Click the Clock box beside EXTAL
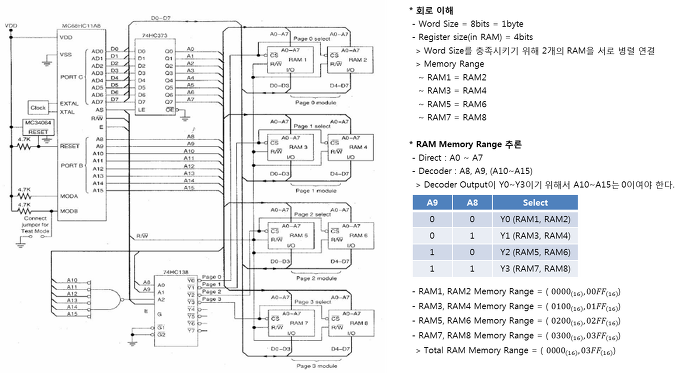This screenshot has height=373, width=683. pos(38,107)
